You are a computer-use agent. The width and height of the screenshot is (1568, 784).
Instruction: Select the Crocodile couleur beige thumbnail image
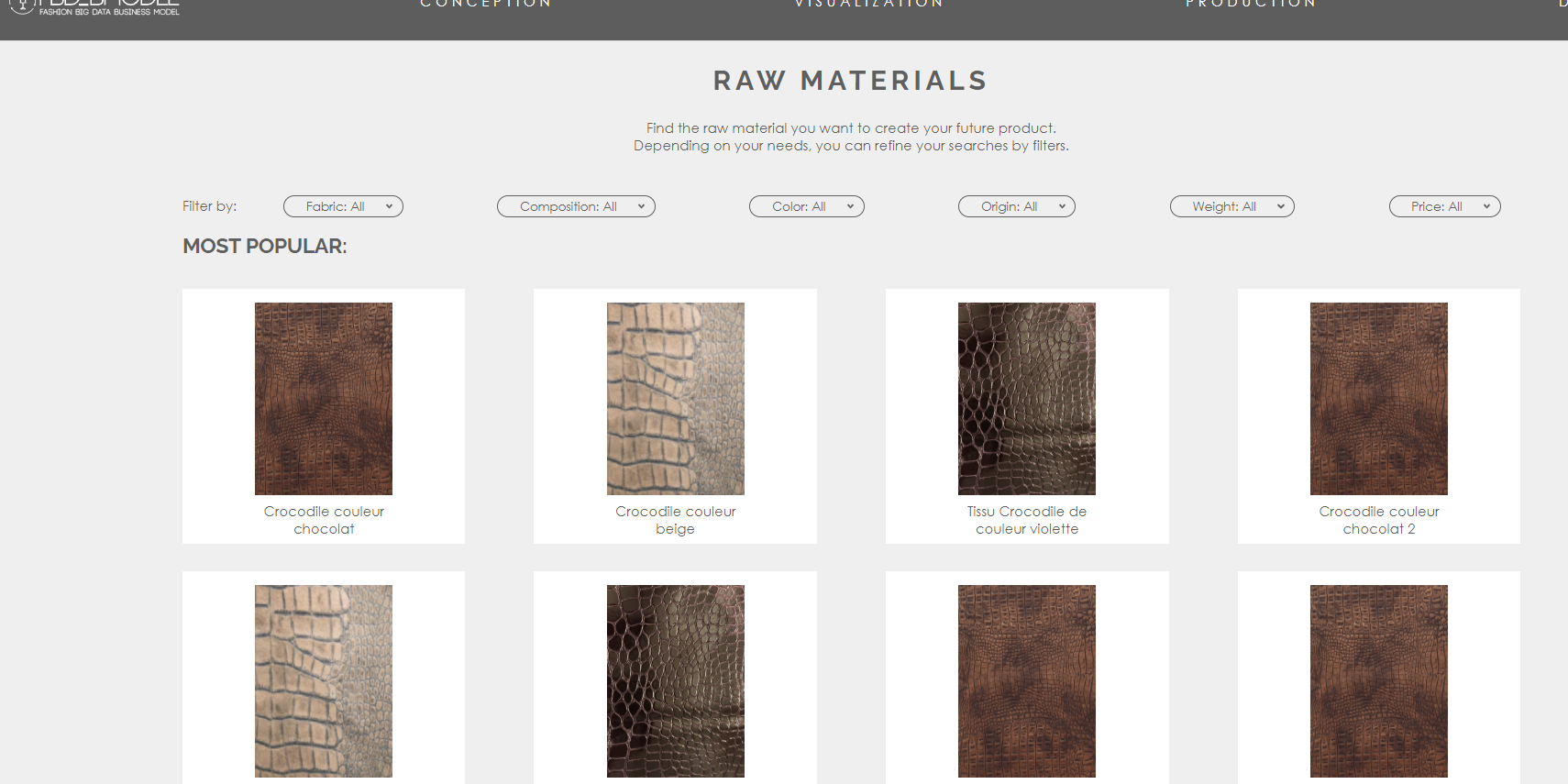tap(675, 399)
